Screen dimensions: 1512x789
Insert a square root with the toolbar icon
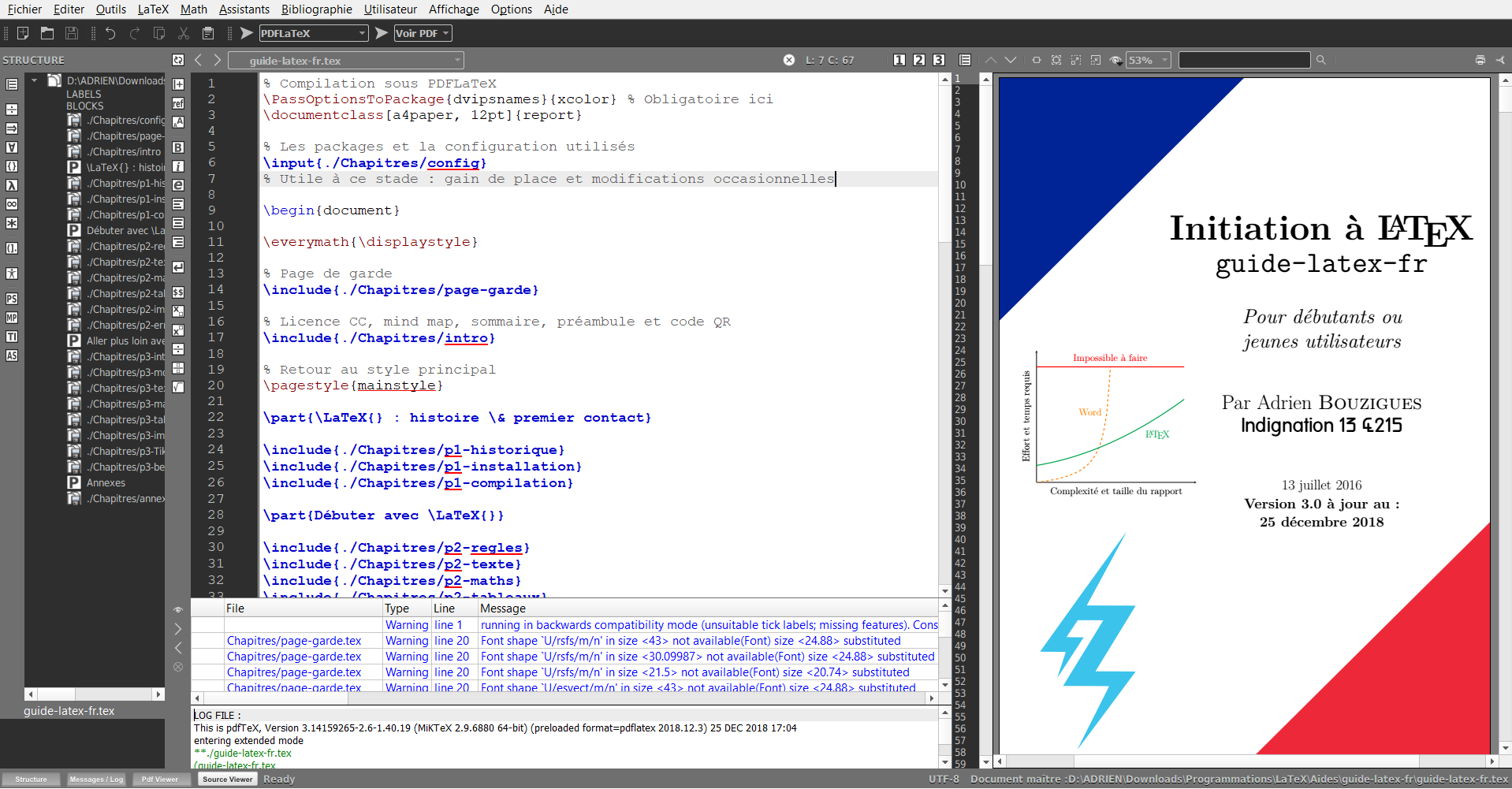(178, 387)
